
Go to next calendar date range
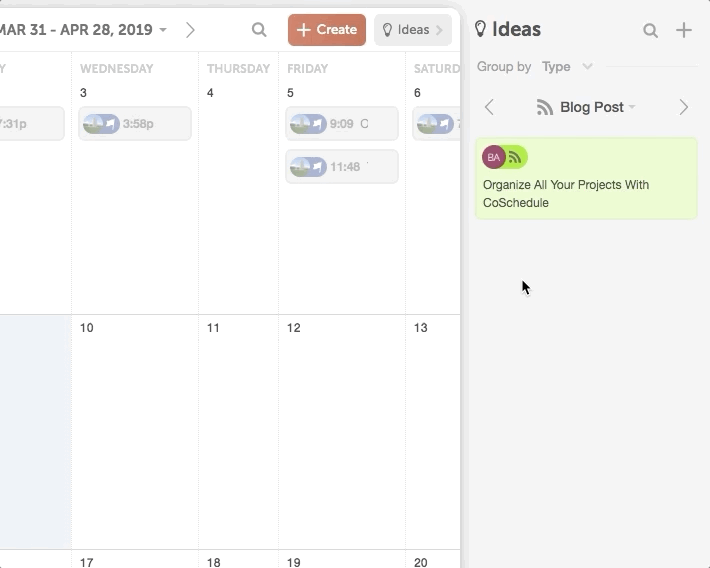190,30
